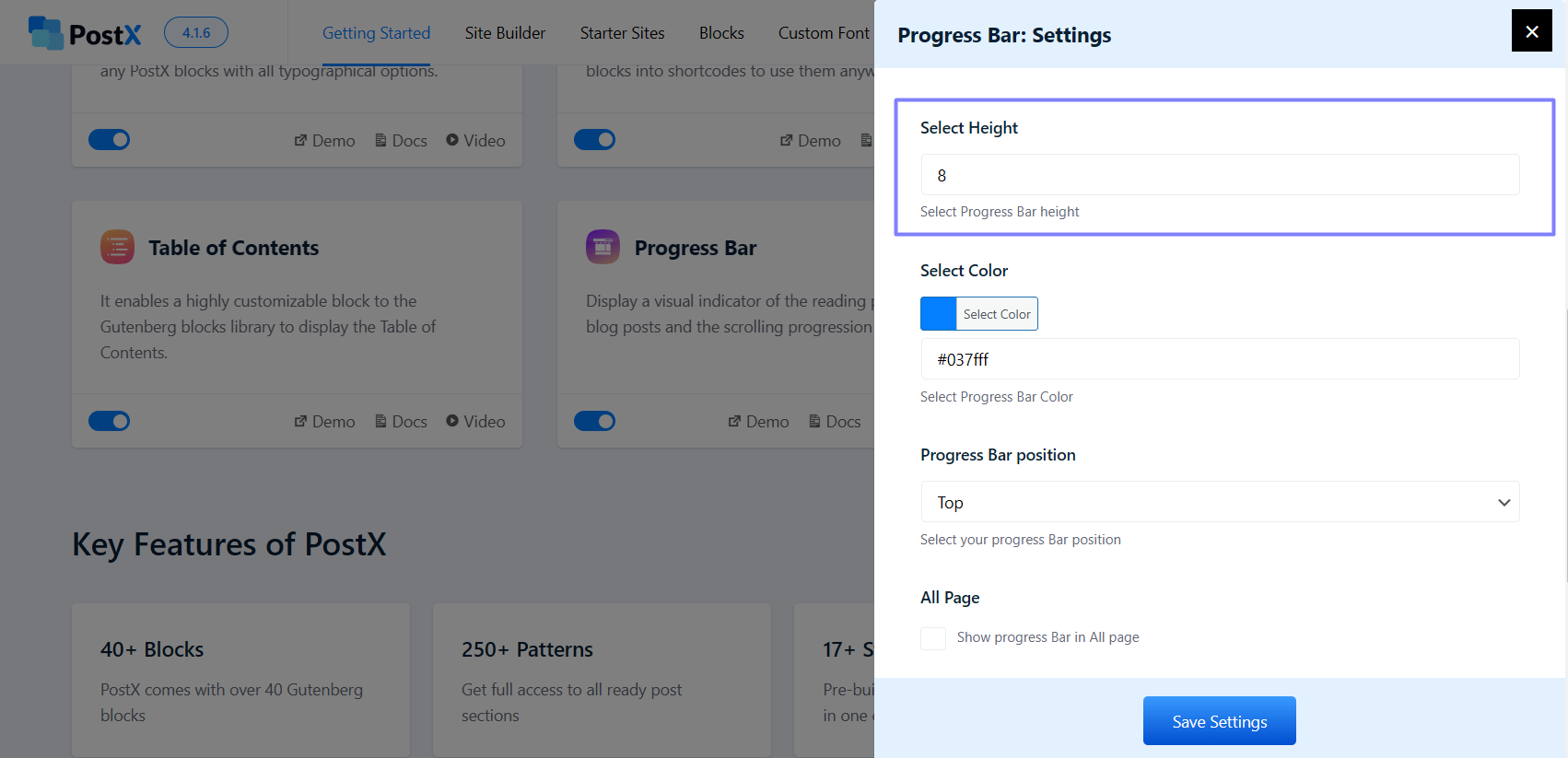
Task: Open Demo link in Progress Bar card
Action: pos(758,421)
